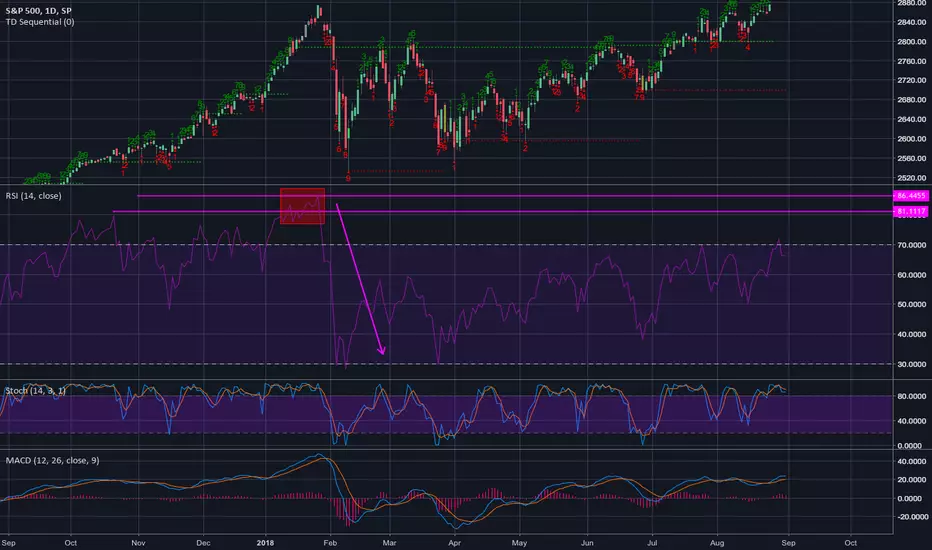Screen dimensions: 932x550
Task: Click the Aug label on time axis
Action: click(717, 542)
